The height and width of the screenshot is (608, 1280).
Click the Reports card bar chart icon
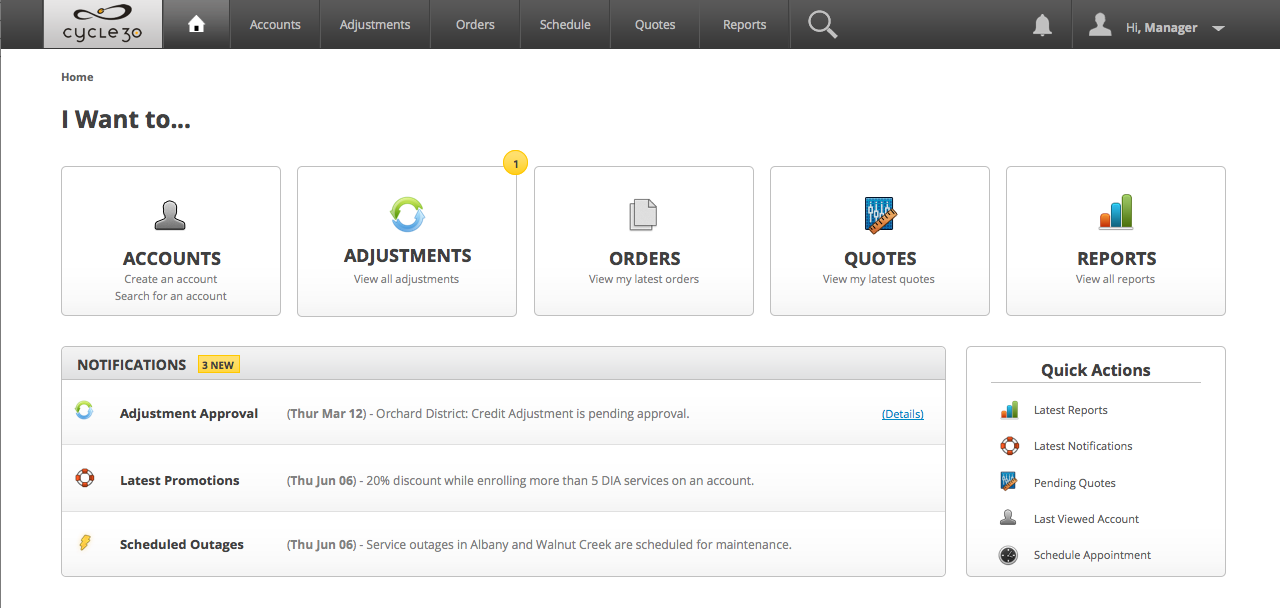pos(1116,212)
